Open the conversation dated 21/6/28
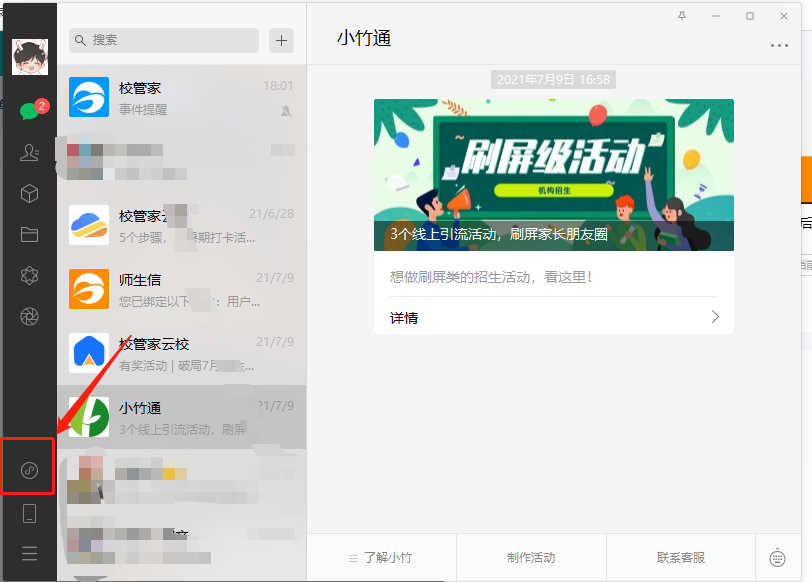This screenshot has height=582, width=812. pos(181,225)
